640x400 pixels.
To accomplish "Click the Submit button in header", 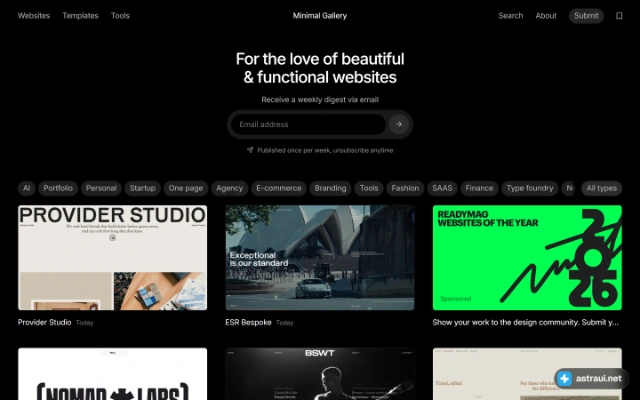I will click(586, 16).
